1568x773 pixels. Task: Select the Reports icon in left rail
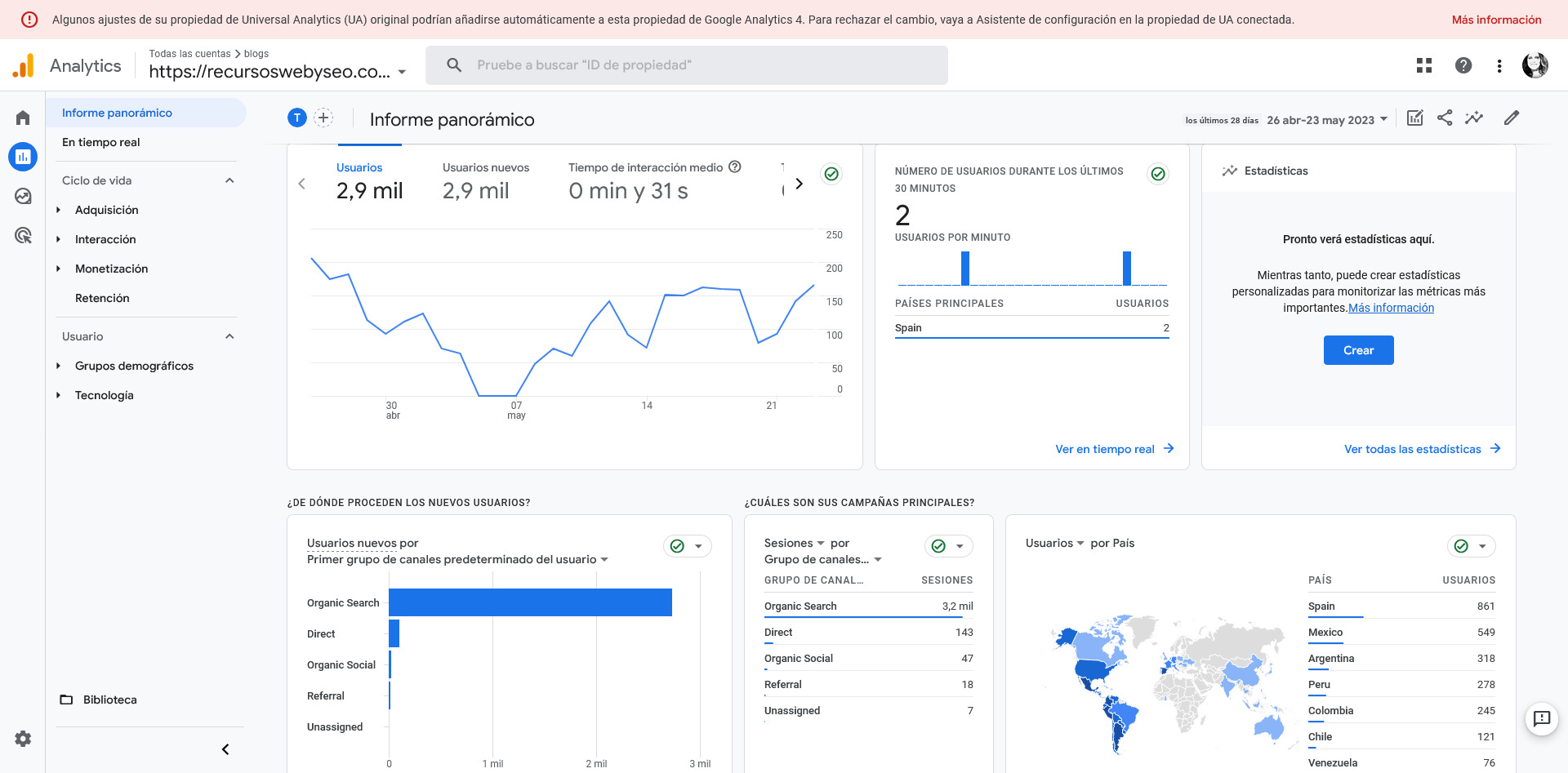point(23,157)
